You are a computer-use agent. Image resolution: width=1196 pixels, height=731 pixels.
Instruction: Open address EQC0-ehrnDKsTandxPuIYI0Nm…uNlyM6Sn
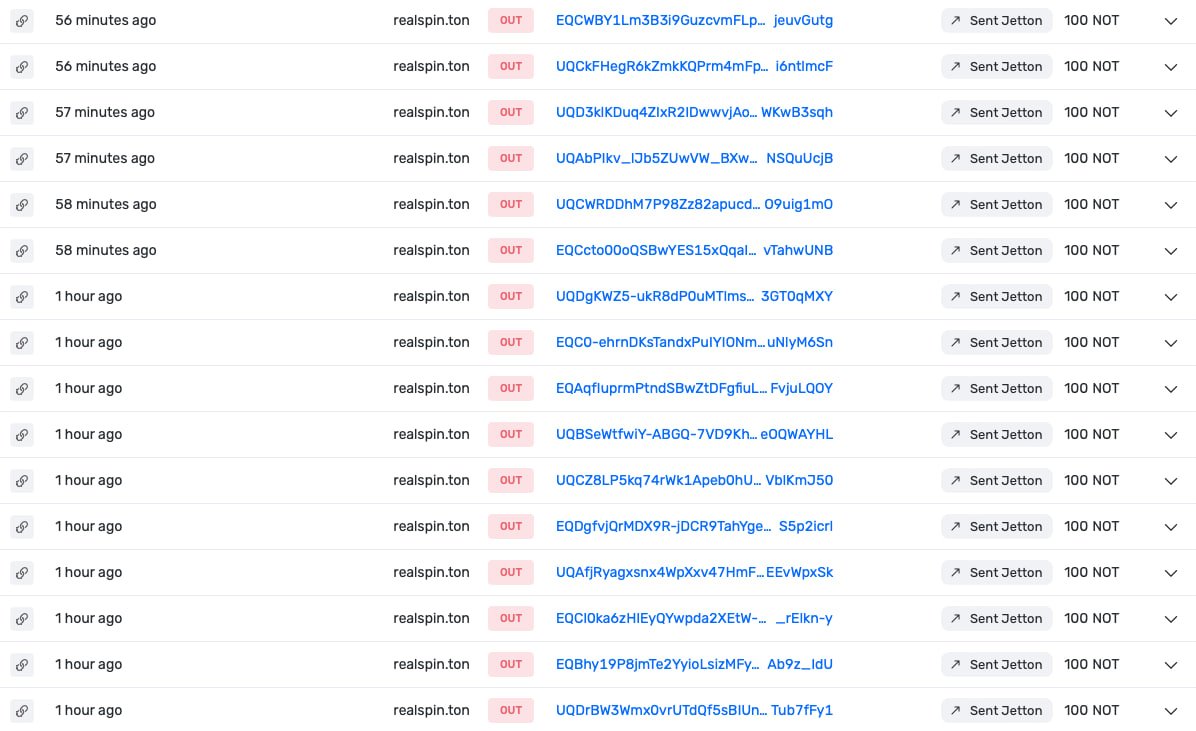coord(694,343)
